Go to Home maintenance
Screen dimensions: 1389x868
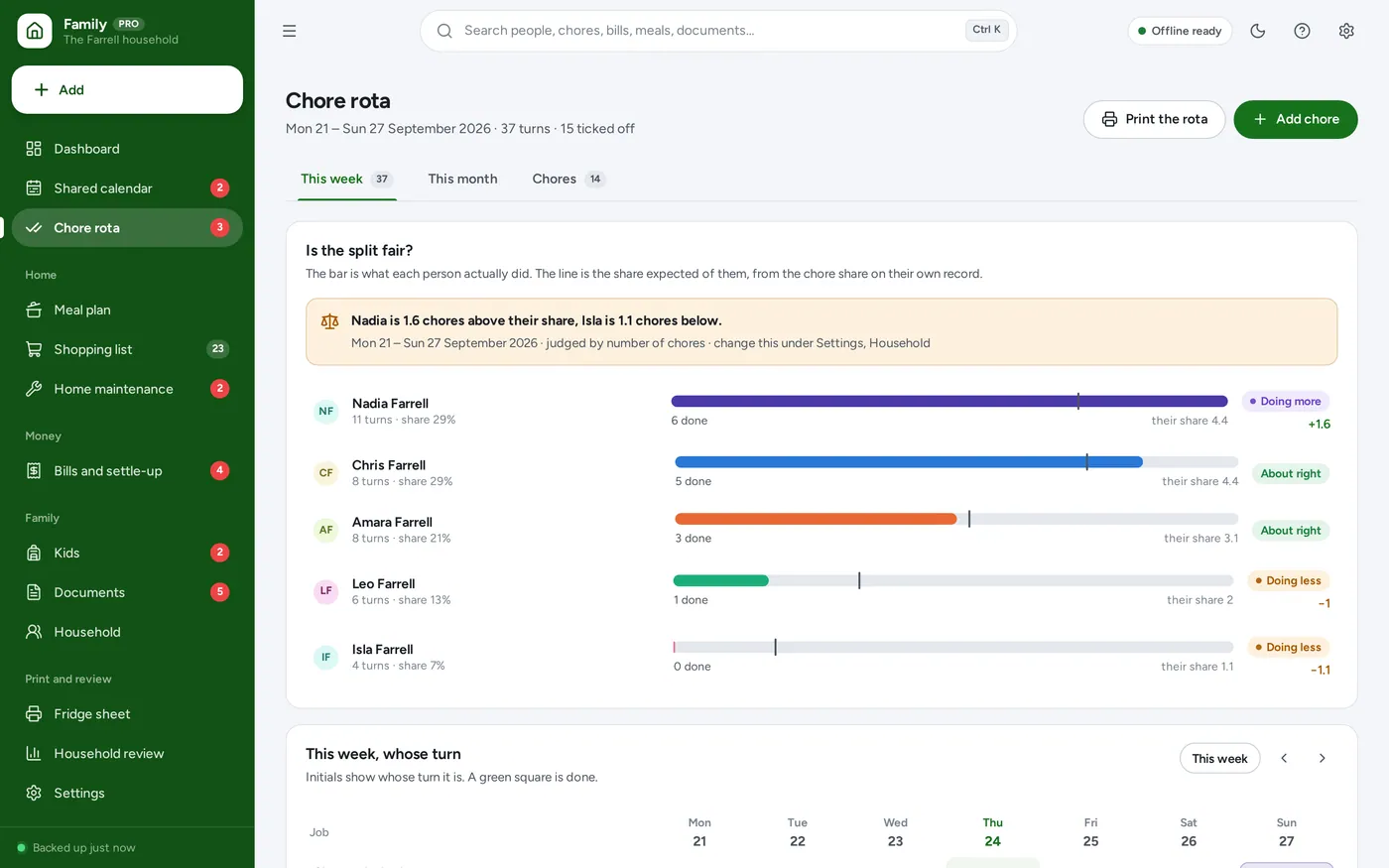127,389
